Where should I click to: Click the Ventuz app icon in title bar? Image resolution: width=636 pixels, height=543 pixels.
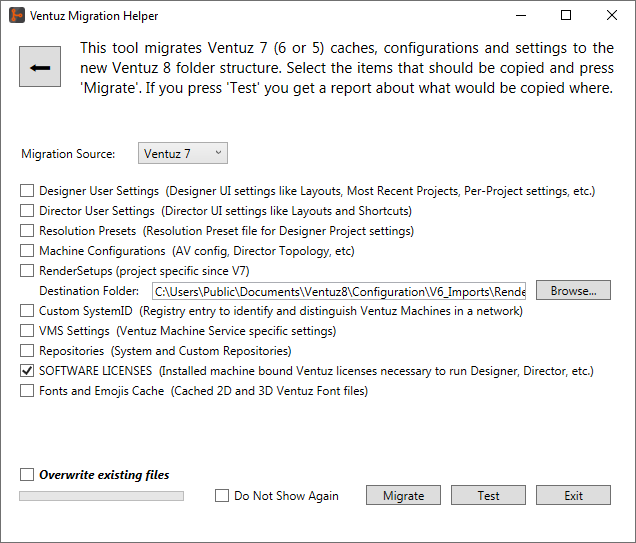17,16
